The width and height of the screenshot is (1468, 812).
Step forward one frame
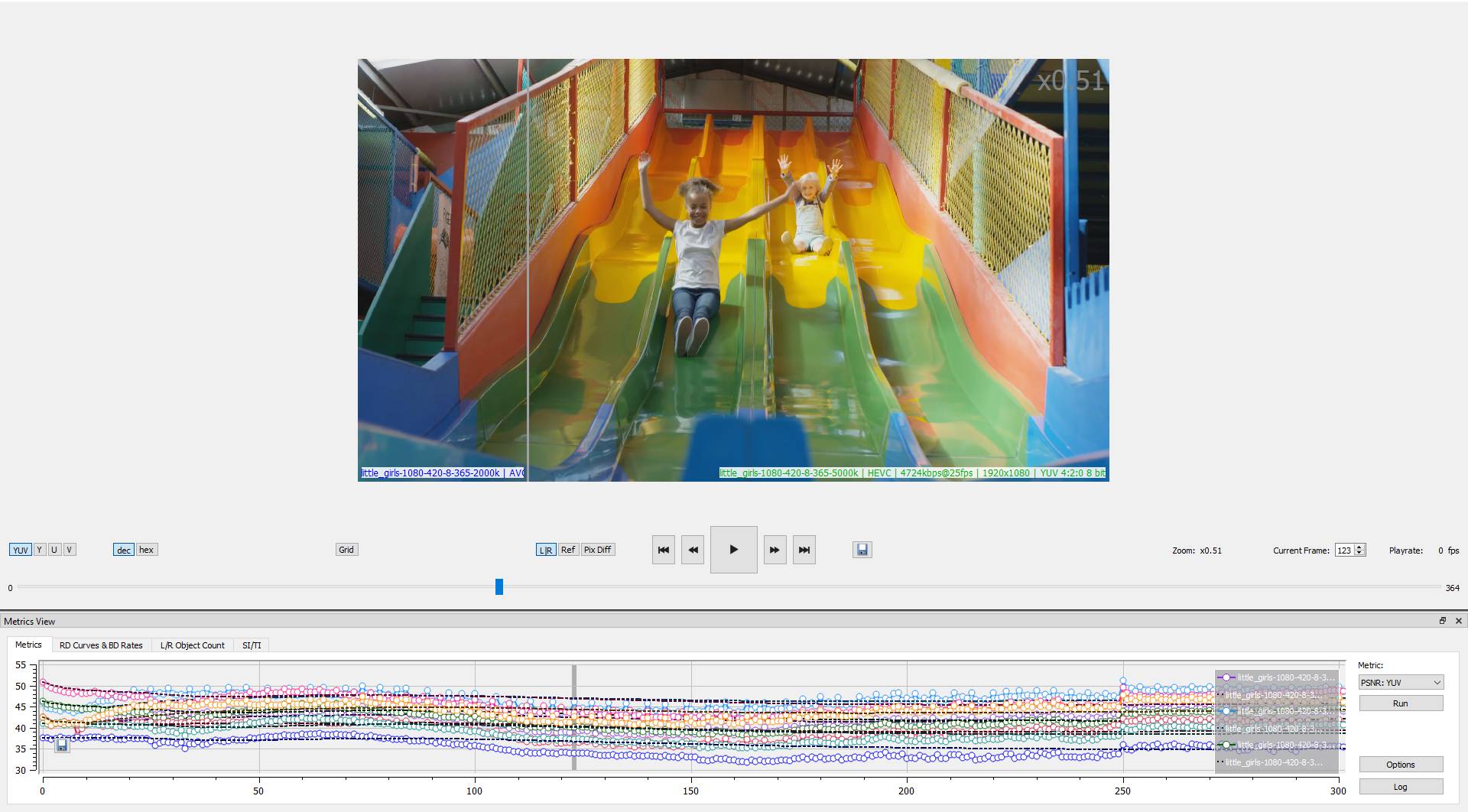(x=775, y=550)
